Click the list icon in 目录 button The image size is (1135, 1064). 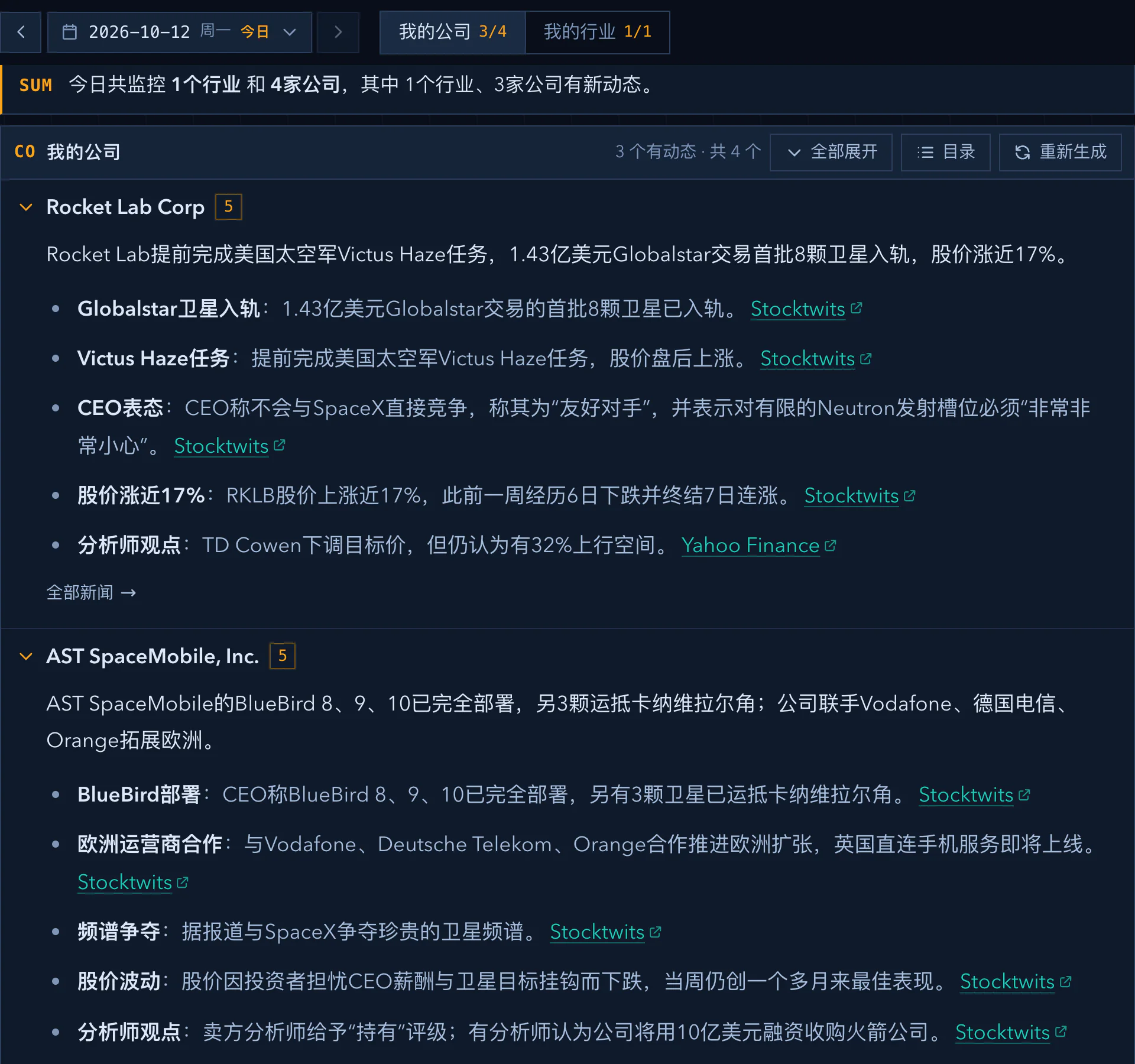[x=925, y=153]
